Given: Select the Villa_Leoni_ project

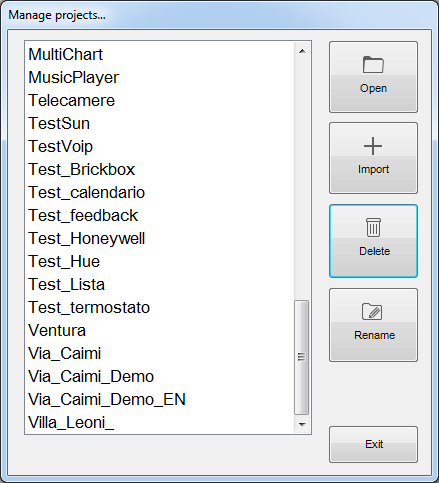Looking at the screenshot, I should pos(160,422).
